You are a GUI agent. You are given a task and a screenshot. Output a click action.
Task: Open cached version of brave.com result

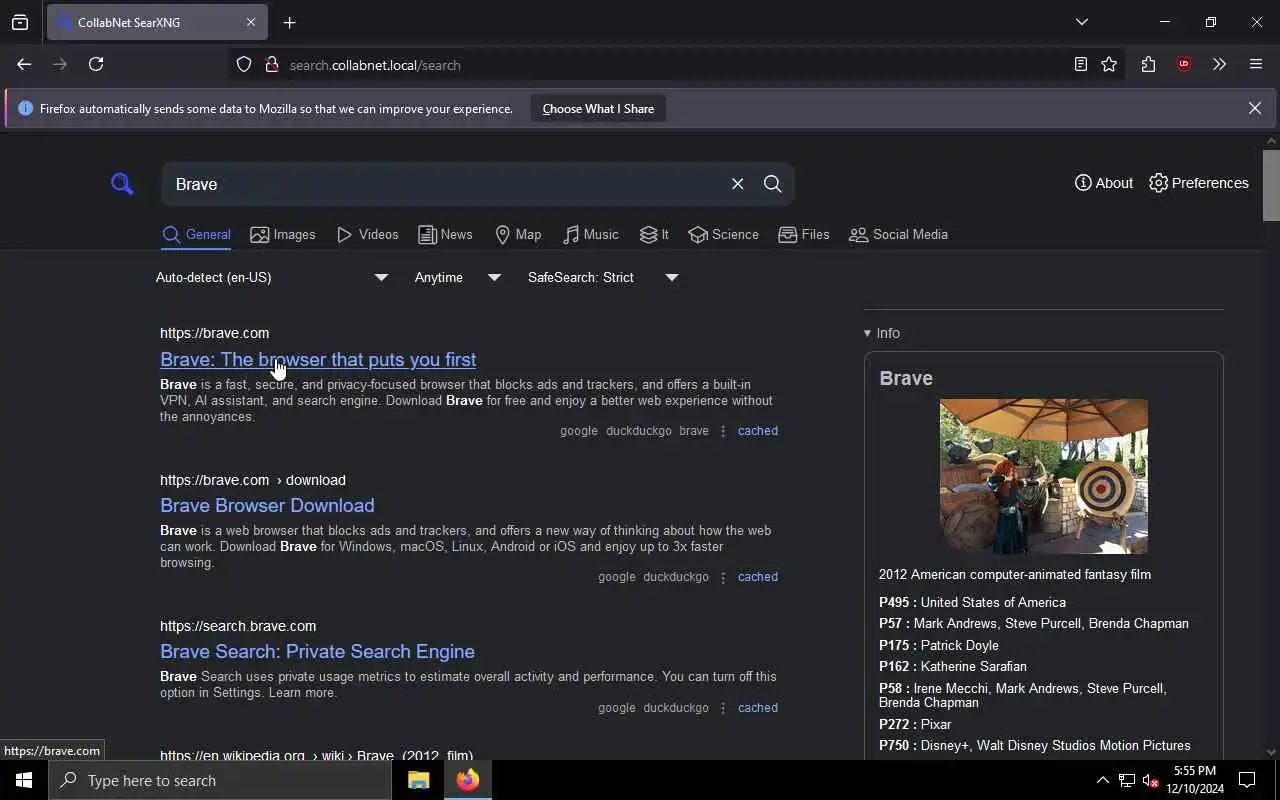point(758,431)
